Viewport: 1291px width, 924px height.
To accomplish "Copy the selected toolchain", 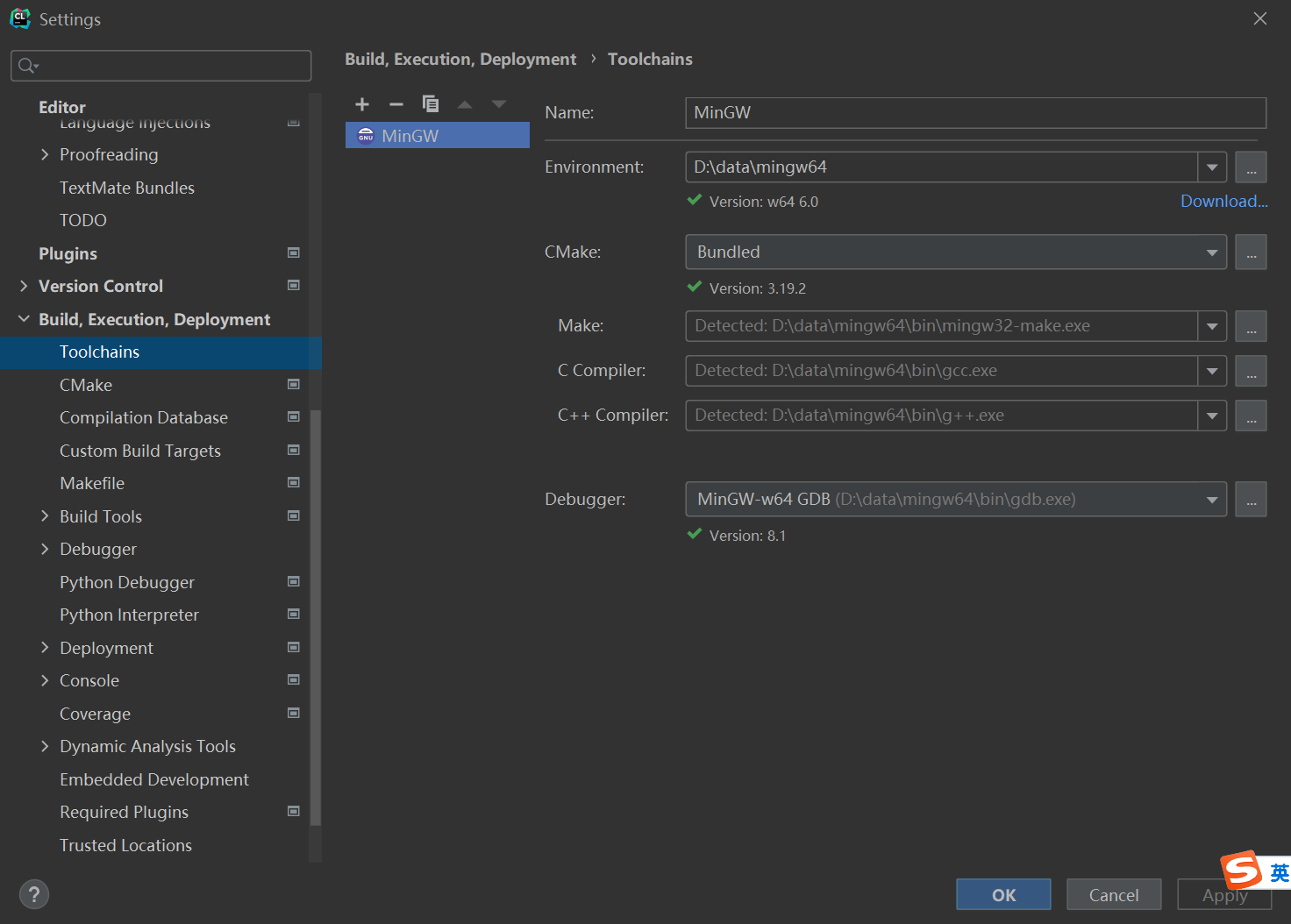I will coord(431,104).
